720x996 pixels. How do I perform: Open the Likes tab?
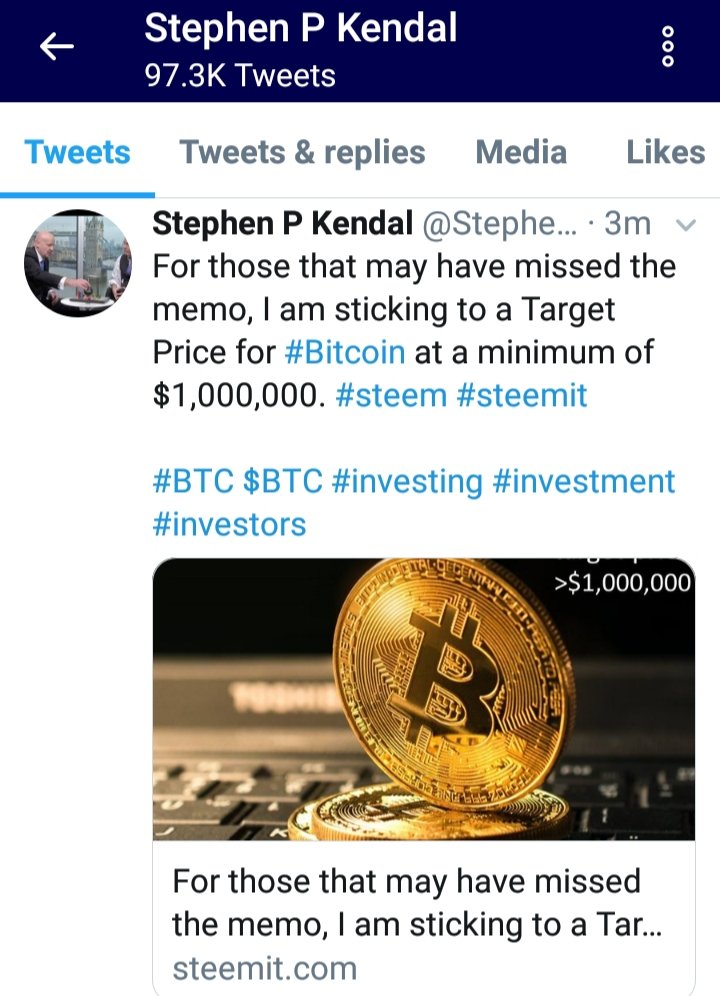[x=665, y=152]
